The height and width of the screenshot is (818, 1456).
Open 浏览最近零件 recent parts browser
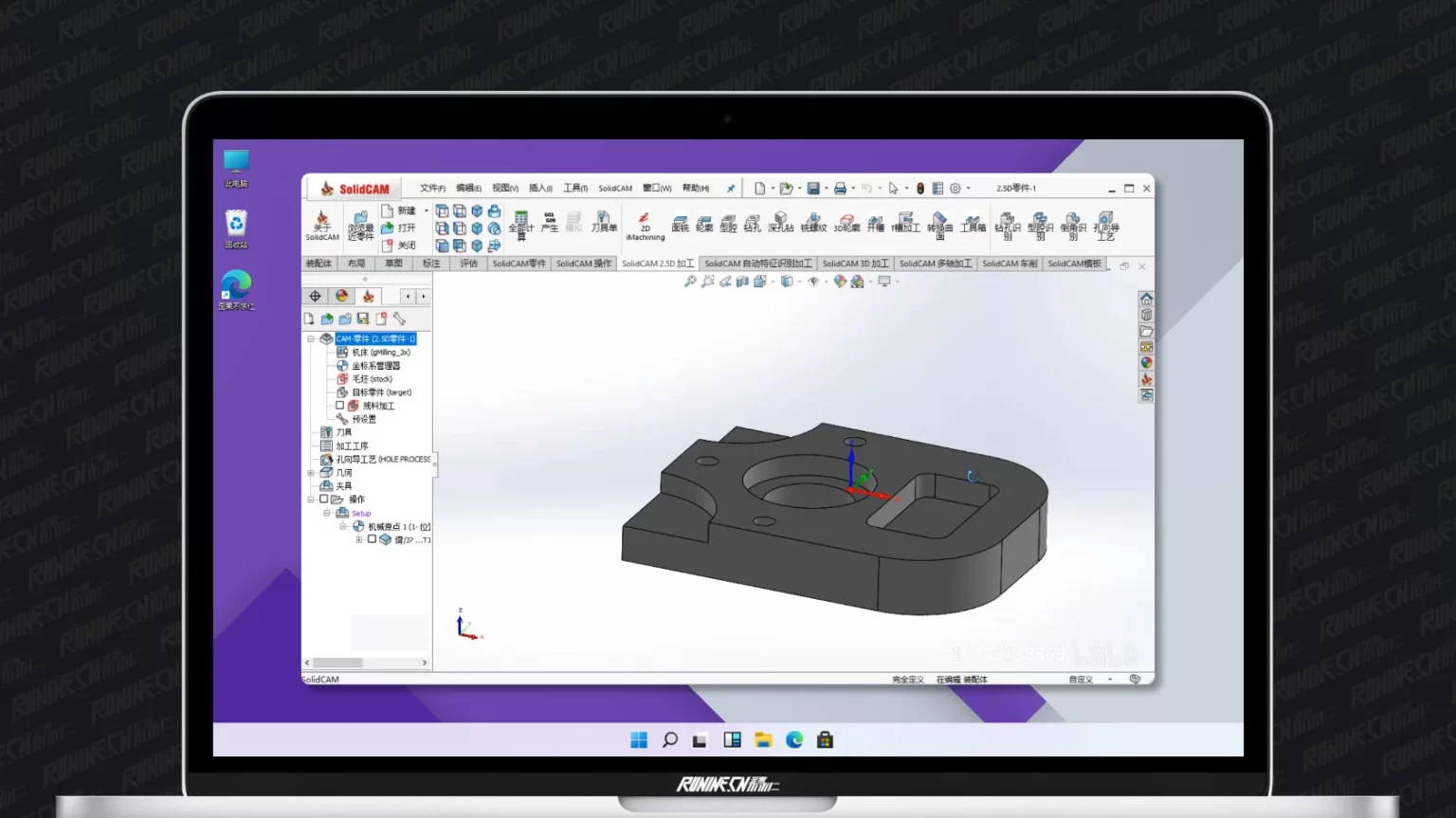tap(360, 226)
